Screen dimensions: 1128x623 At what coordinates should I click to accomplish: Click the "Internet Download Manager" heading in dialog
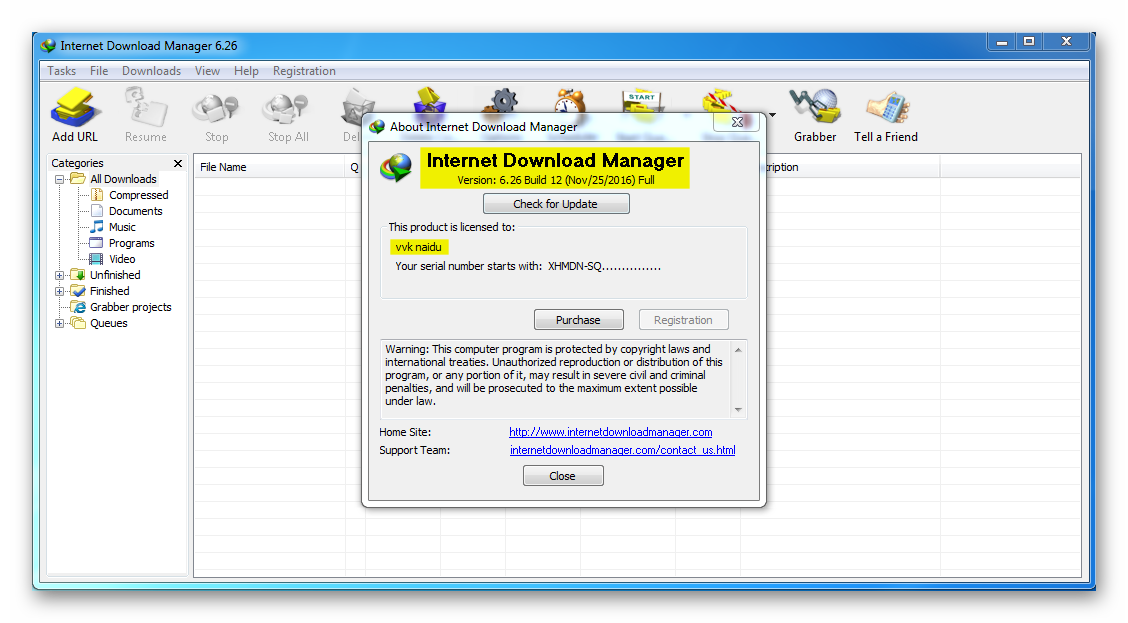click(x=555, y=160)
